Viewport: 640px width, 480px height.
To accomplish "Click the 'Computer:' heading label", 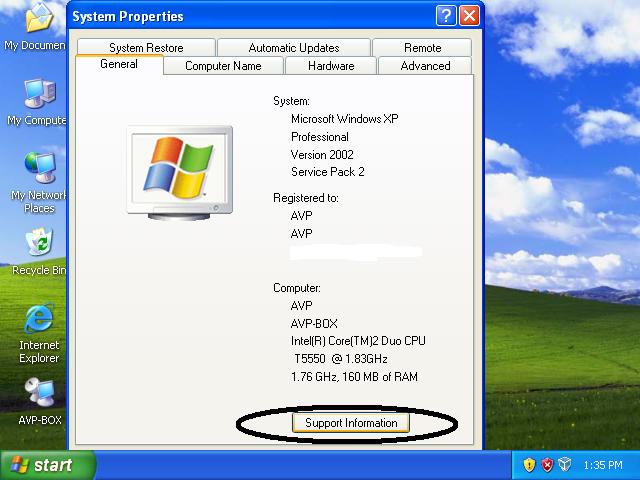I will pos(297,288).
